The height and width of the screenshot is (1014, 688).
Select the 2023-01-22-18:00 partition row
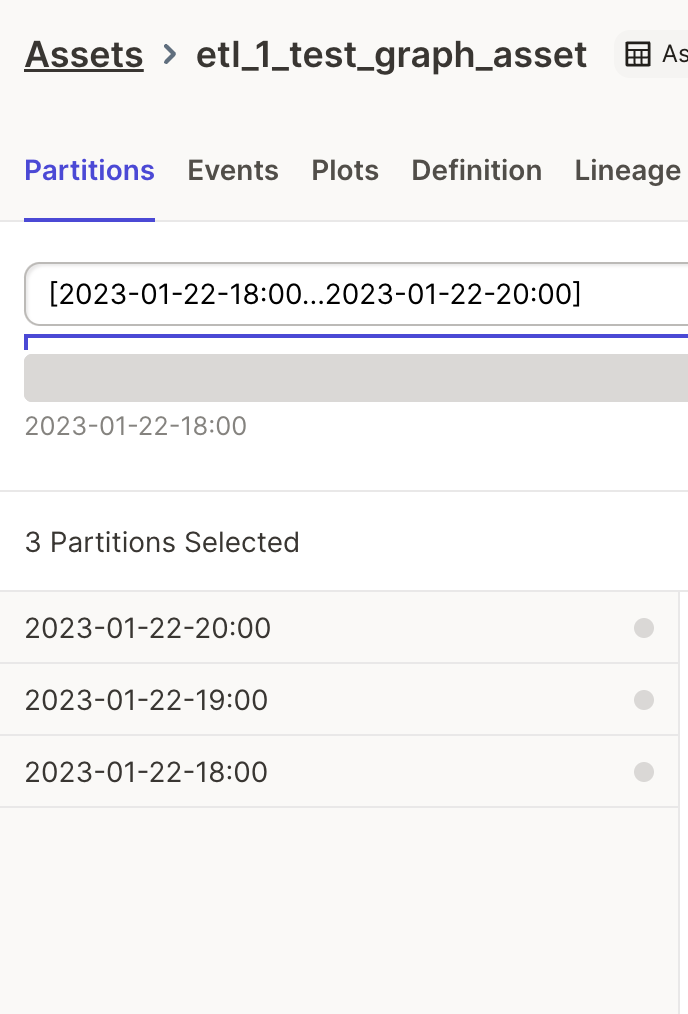pos(300,771)
